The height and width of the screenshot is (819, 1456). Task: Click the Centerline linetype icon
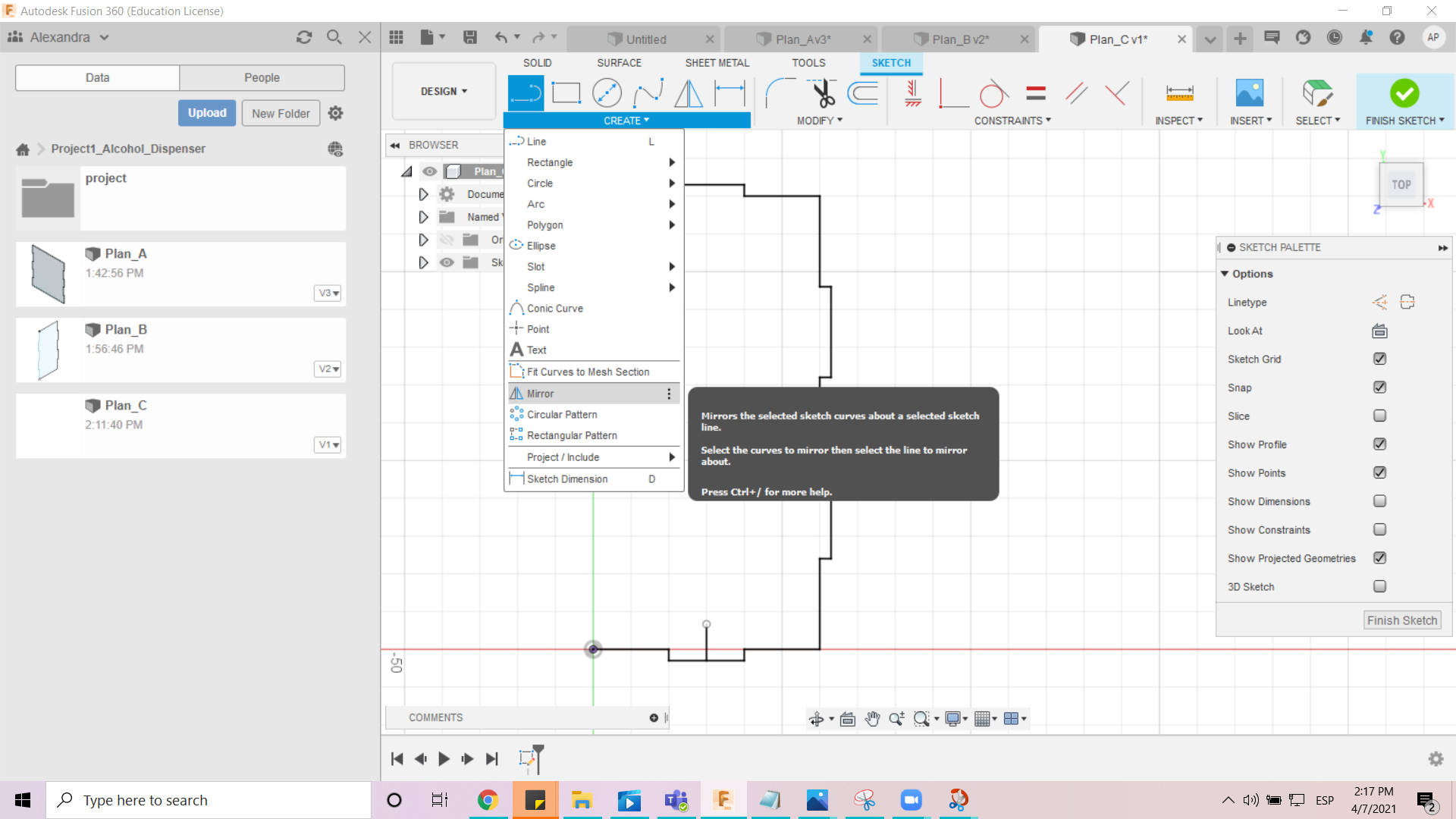(1407, 303)
